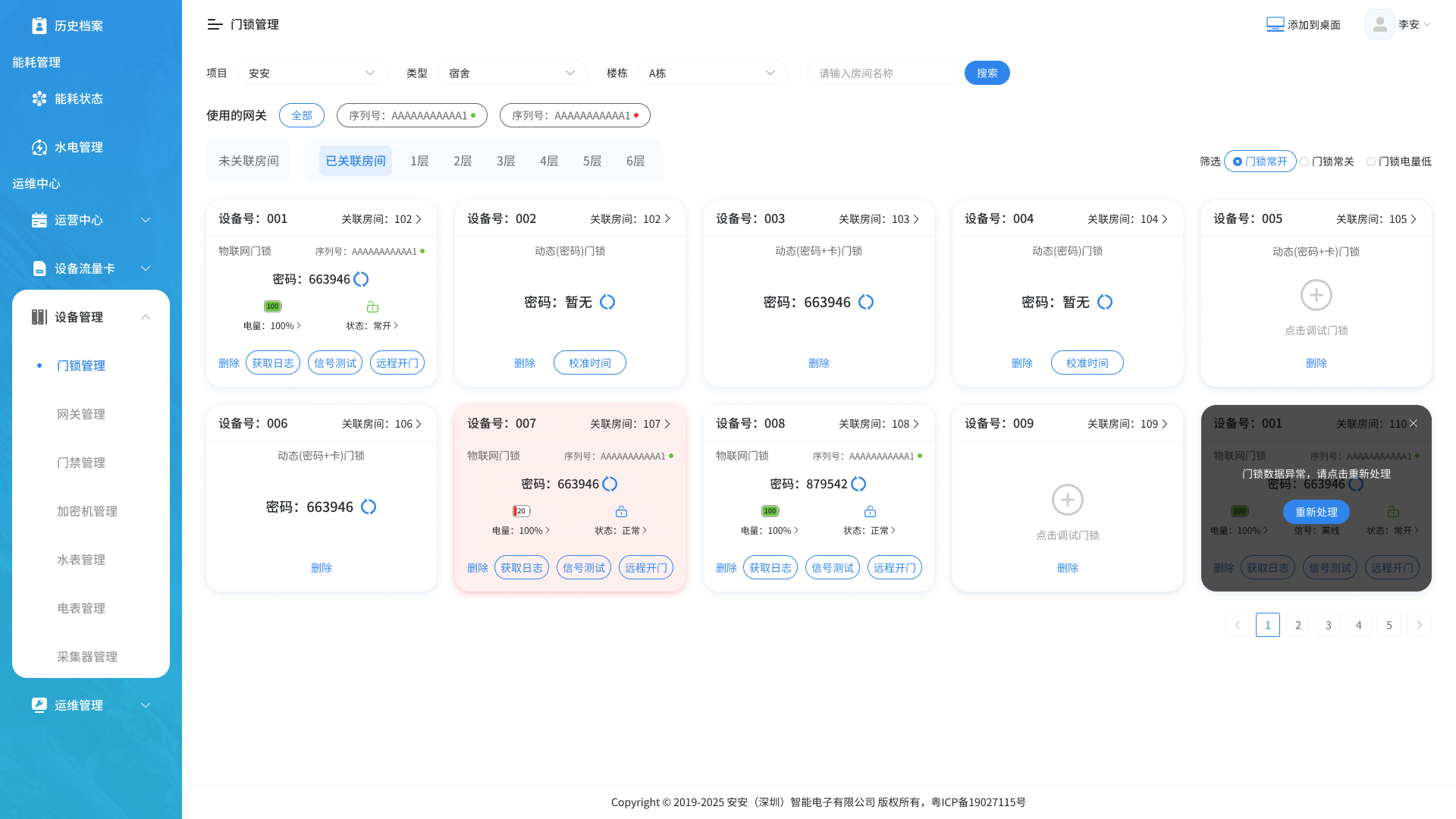
Task: Refresh the password icon on device 003
Action: click(866, 303)
